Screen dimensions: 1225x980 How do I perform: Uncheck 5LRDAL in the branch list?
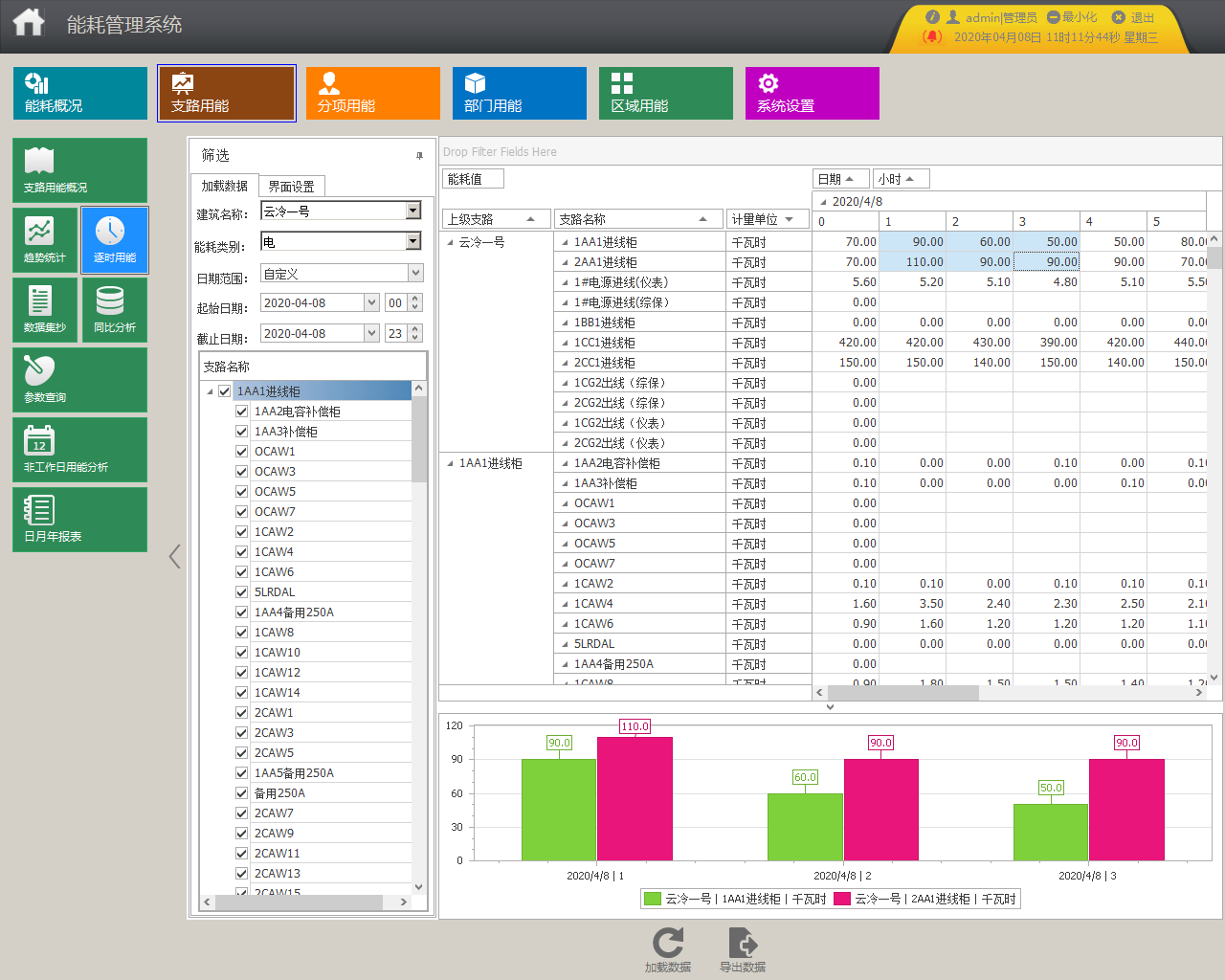pos(242,591)
